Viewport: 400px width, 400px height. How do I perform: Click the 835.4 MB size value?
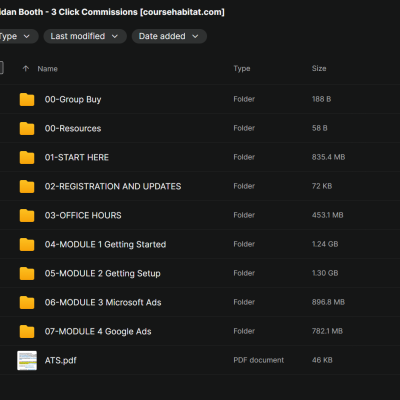pyautogui.click(x=328, y=157)
